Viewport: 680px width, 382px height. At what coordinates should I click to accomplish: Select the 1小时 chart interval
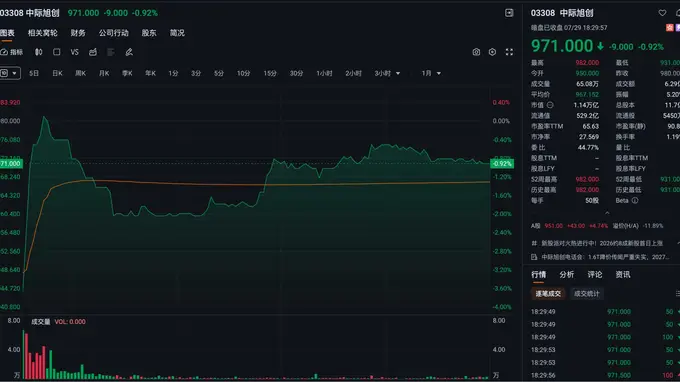324,73
